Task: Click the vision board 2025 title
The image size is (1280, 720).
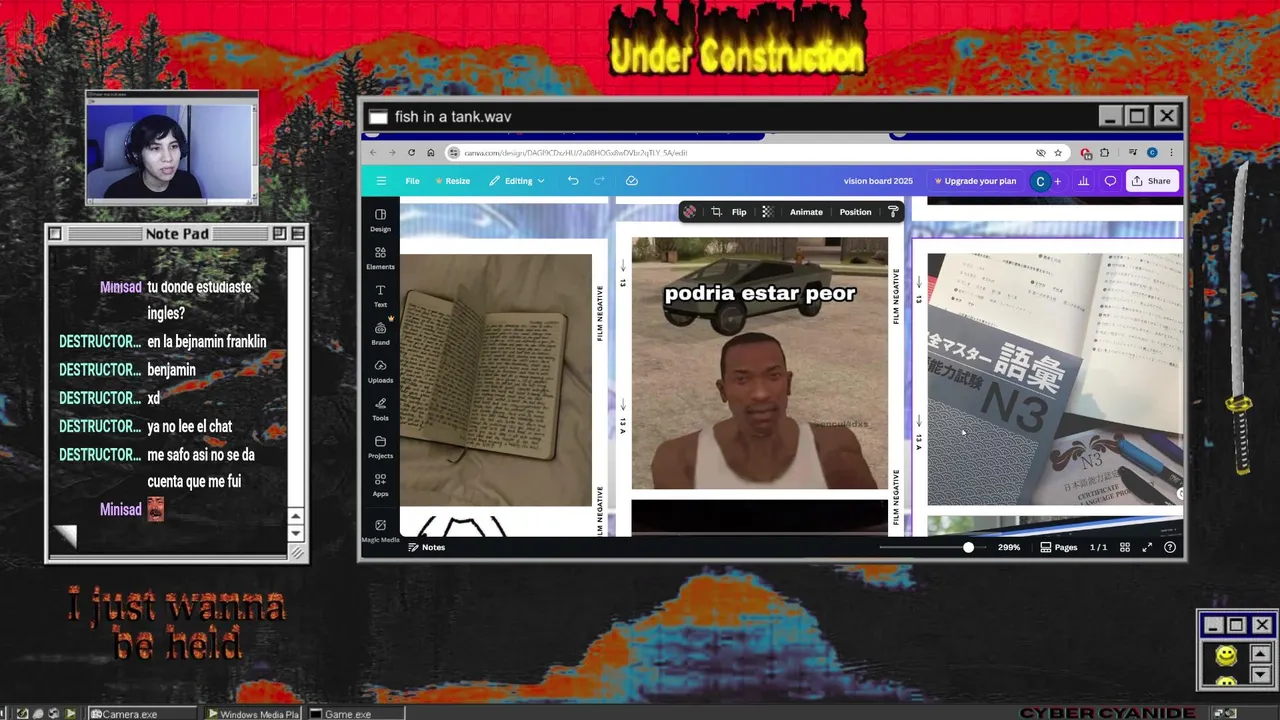Action: (x=878, y=181)
